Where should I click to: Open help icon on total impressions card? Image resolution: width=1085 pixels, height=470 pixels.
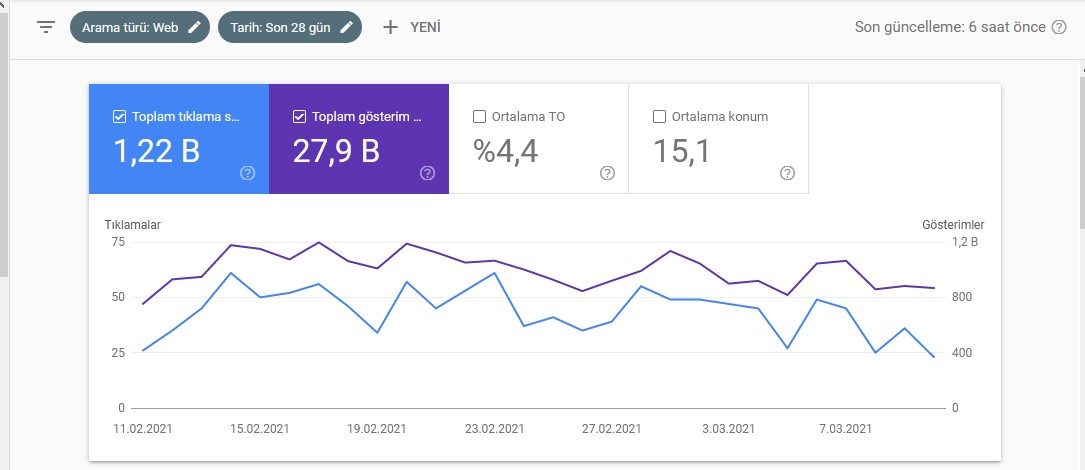(x=428, y=173)
